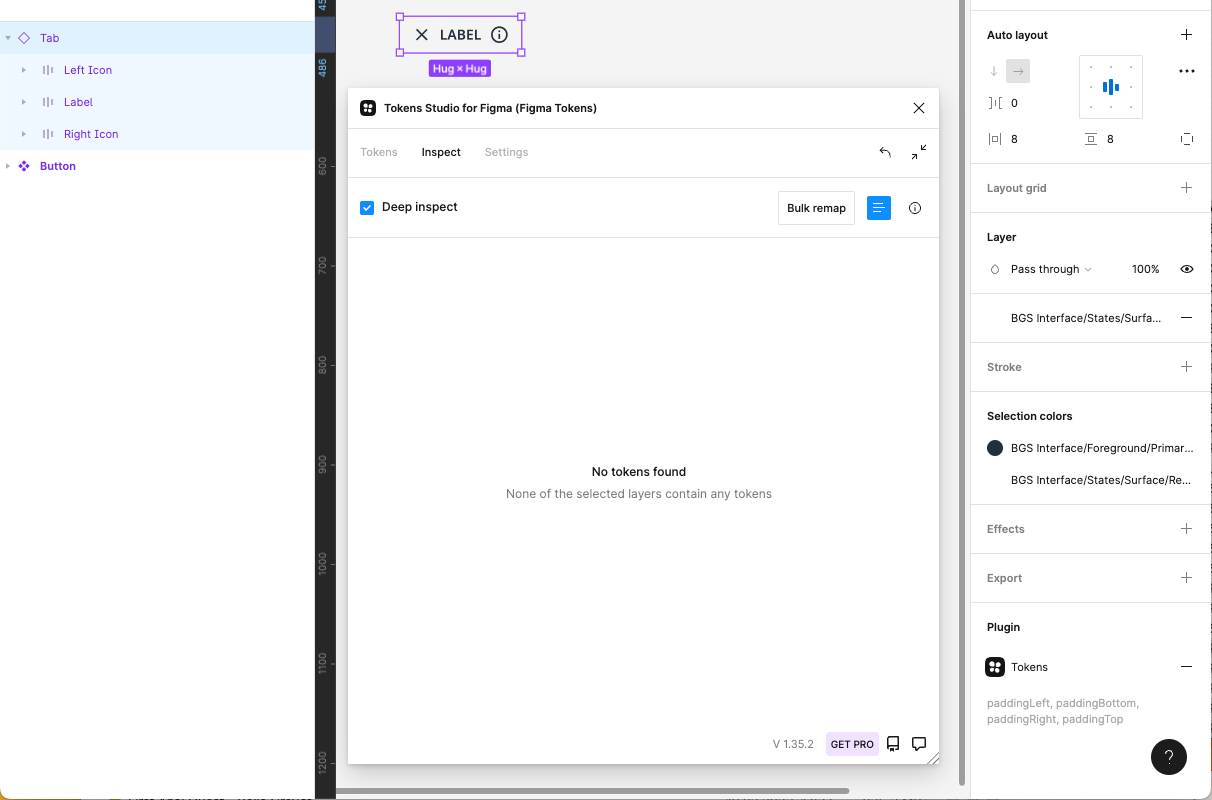Click the LABEL text on canvas
The image size is (1212, 800).
click(x=460, y=35)
